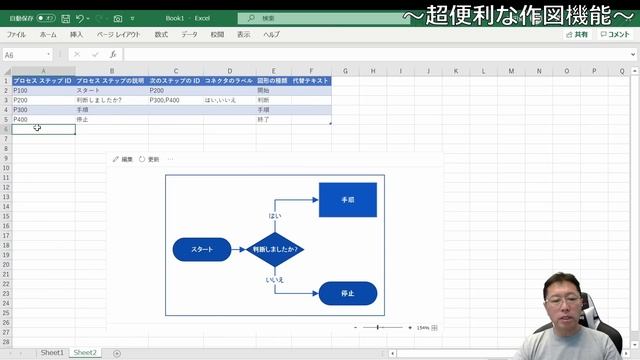Open the diagram's more options ellipsis
640x360 pixels.
(x=171, y=159)
